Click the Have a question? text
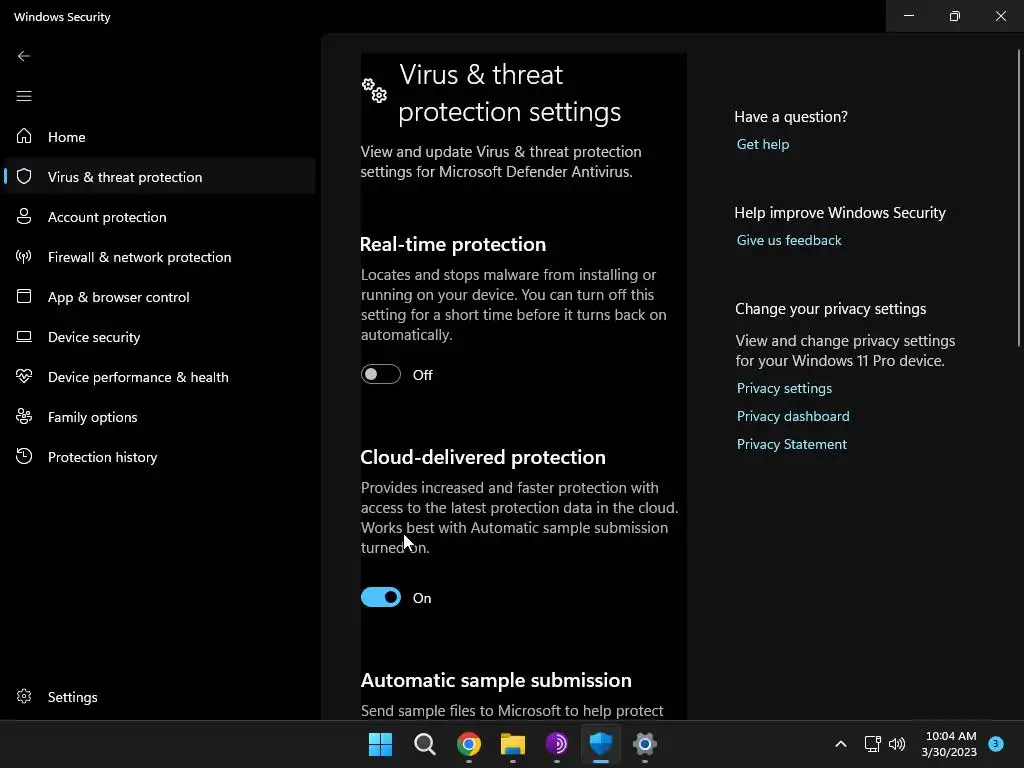Viewport: 1024px width, 768px height. point(791,116)
